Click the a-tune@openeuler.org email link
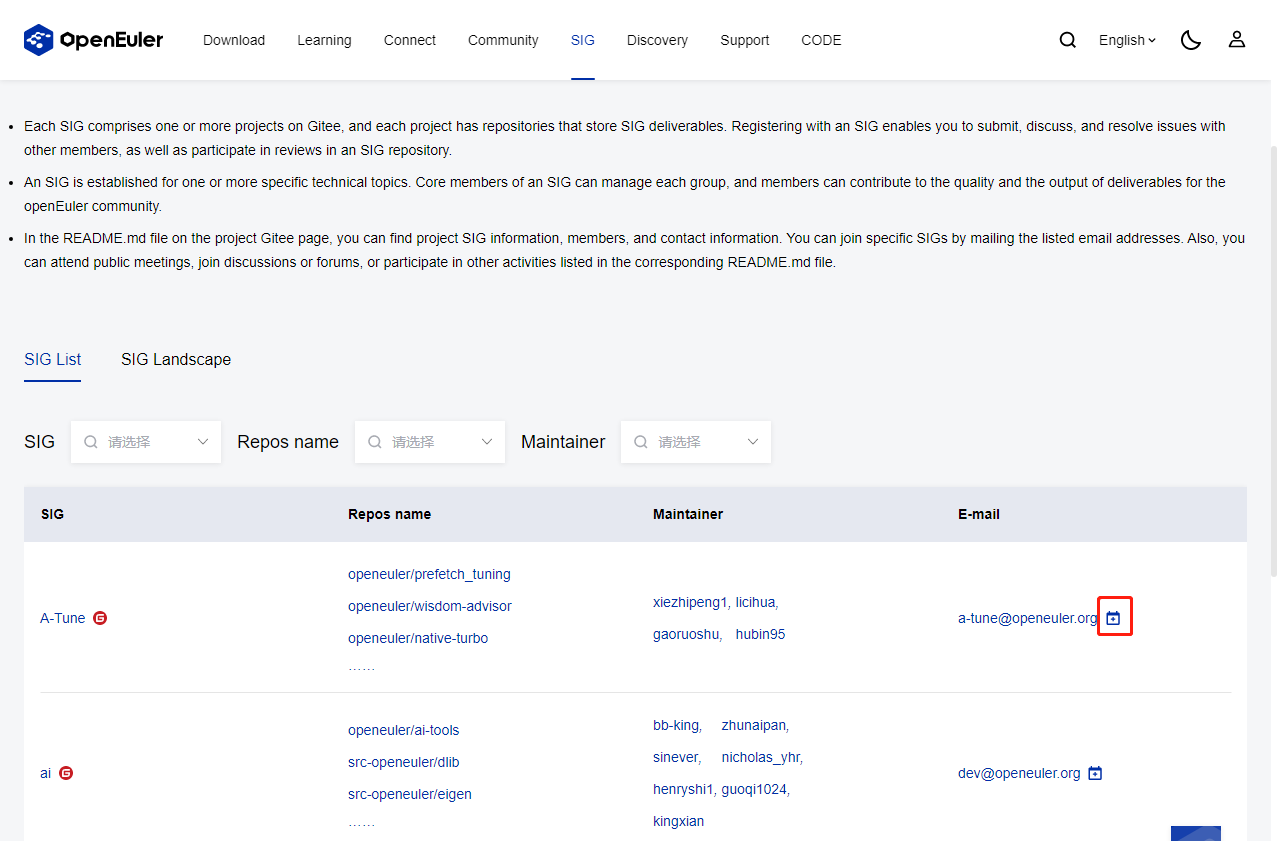The image size is (1277, 841). click(1027, 618)
